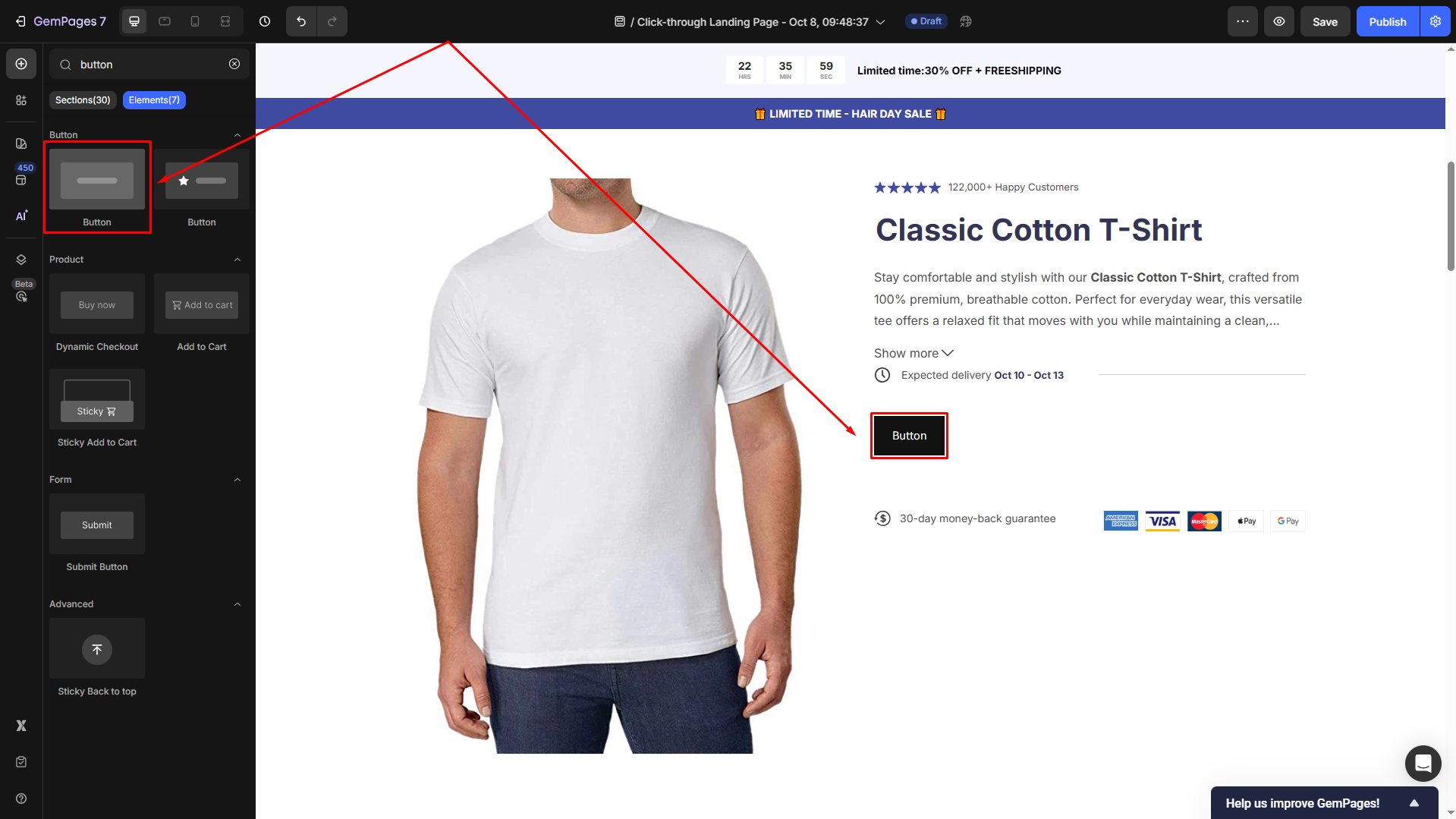Switch to desktop device view
1456x819 pixels.
click(134, 21)
